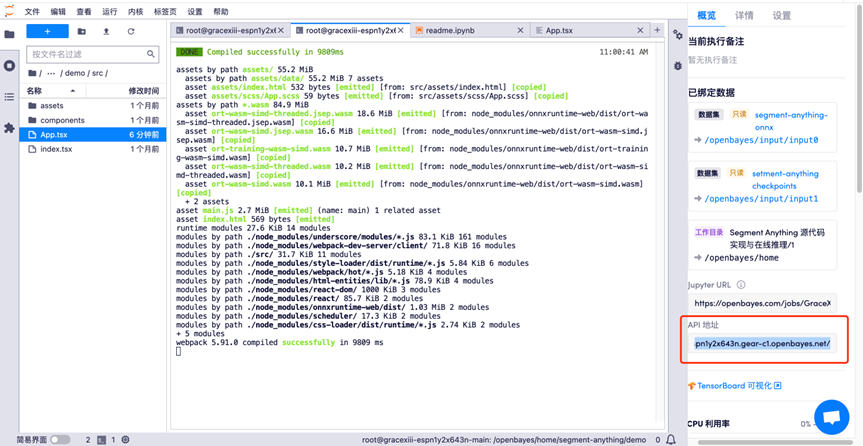Viewport: 863px width, 446px height.
Task: Open the 设置 menu in the menu bar
Action: click(194, 12)
